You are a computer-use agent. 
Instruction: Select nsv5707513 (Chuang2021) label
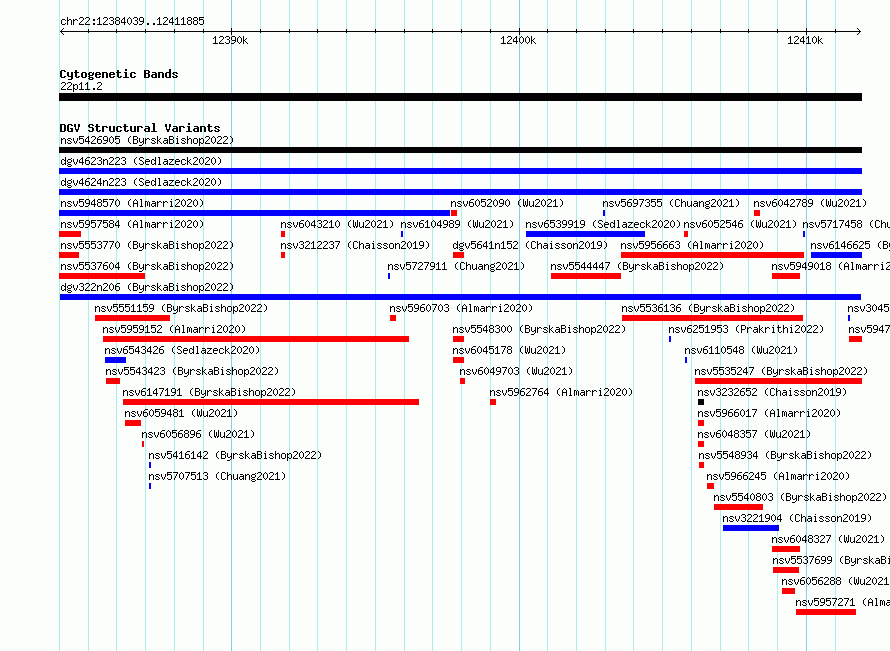tap(217, 476)
